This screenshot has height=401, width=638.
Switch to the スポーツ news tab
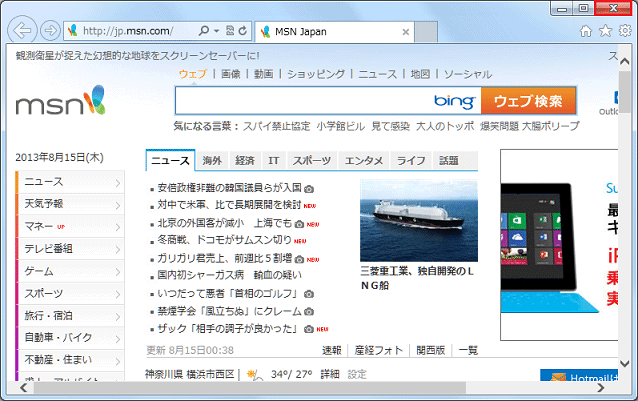(312, 161)
